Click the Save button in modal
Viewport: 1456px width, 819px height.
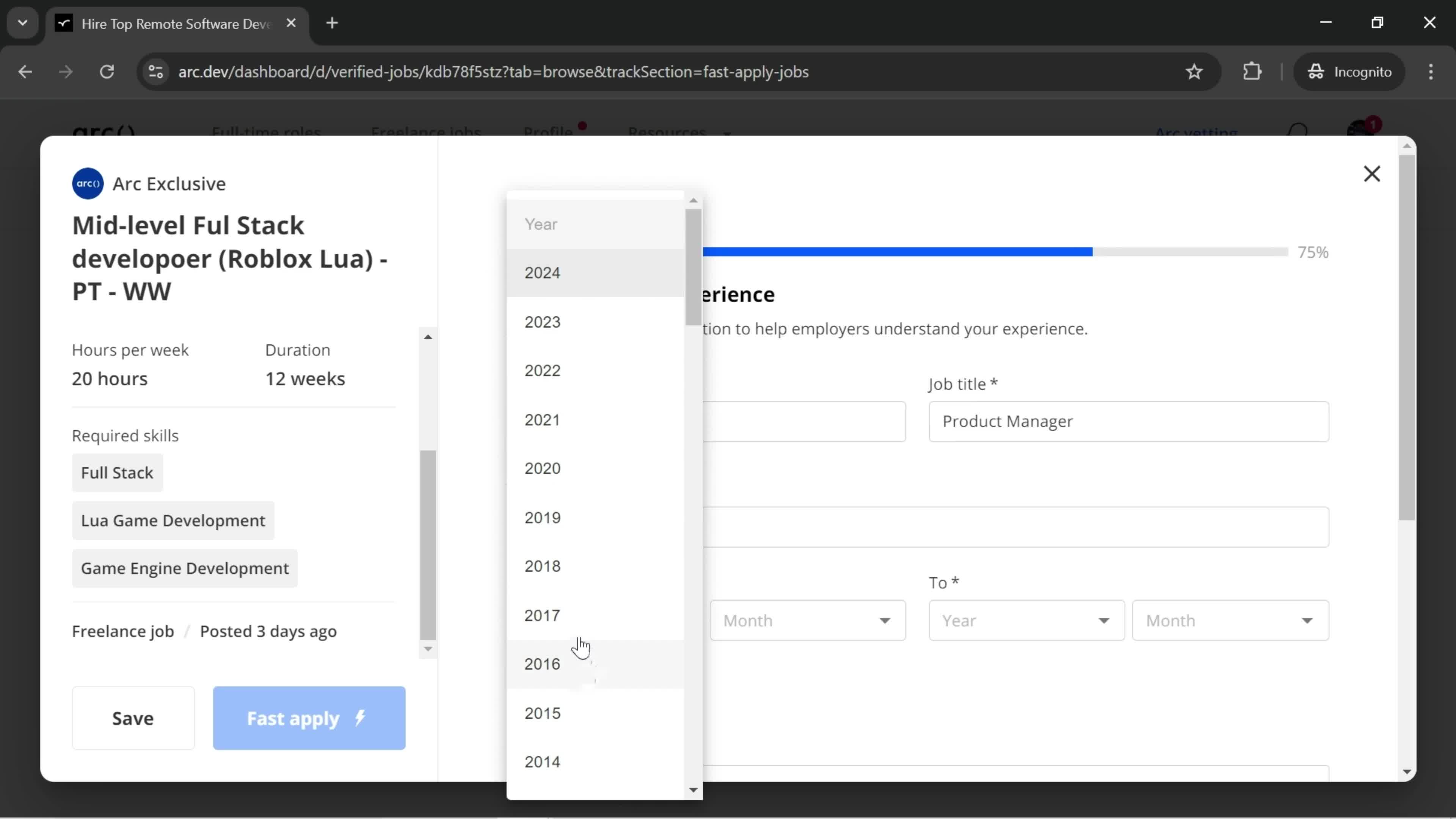coord(133,718)
